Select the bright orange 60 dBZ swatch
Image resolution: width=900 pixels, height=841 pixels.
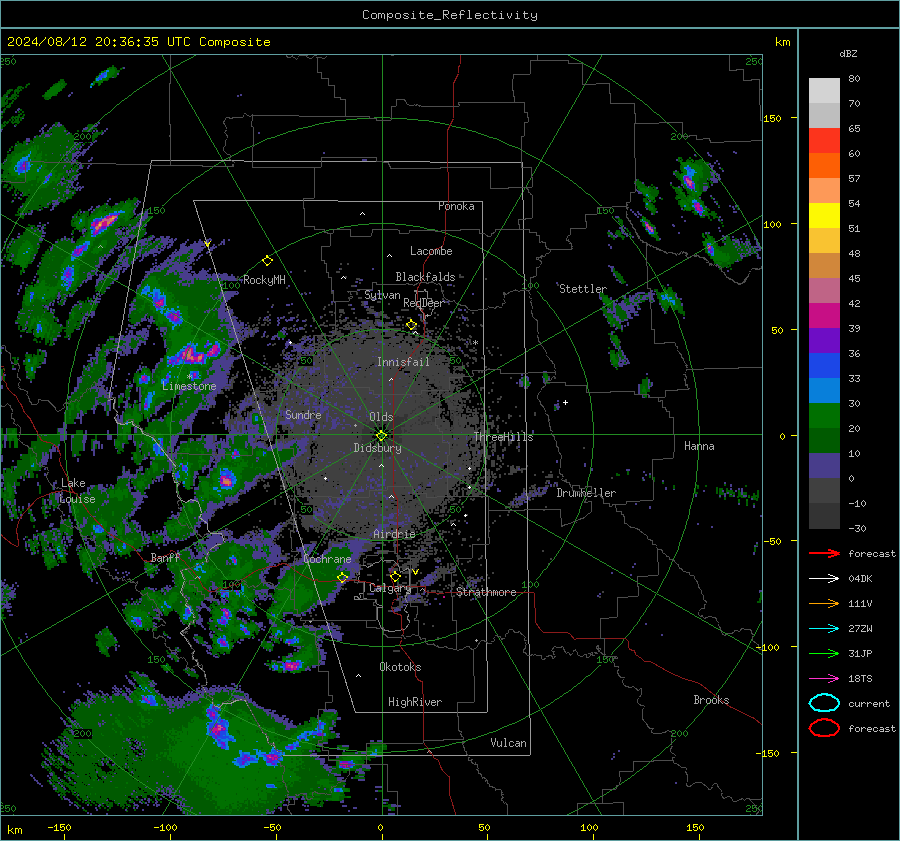coord(824,166)
